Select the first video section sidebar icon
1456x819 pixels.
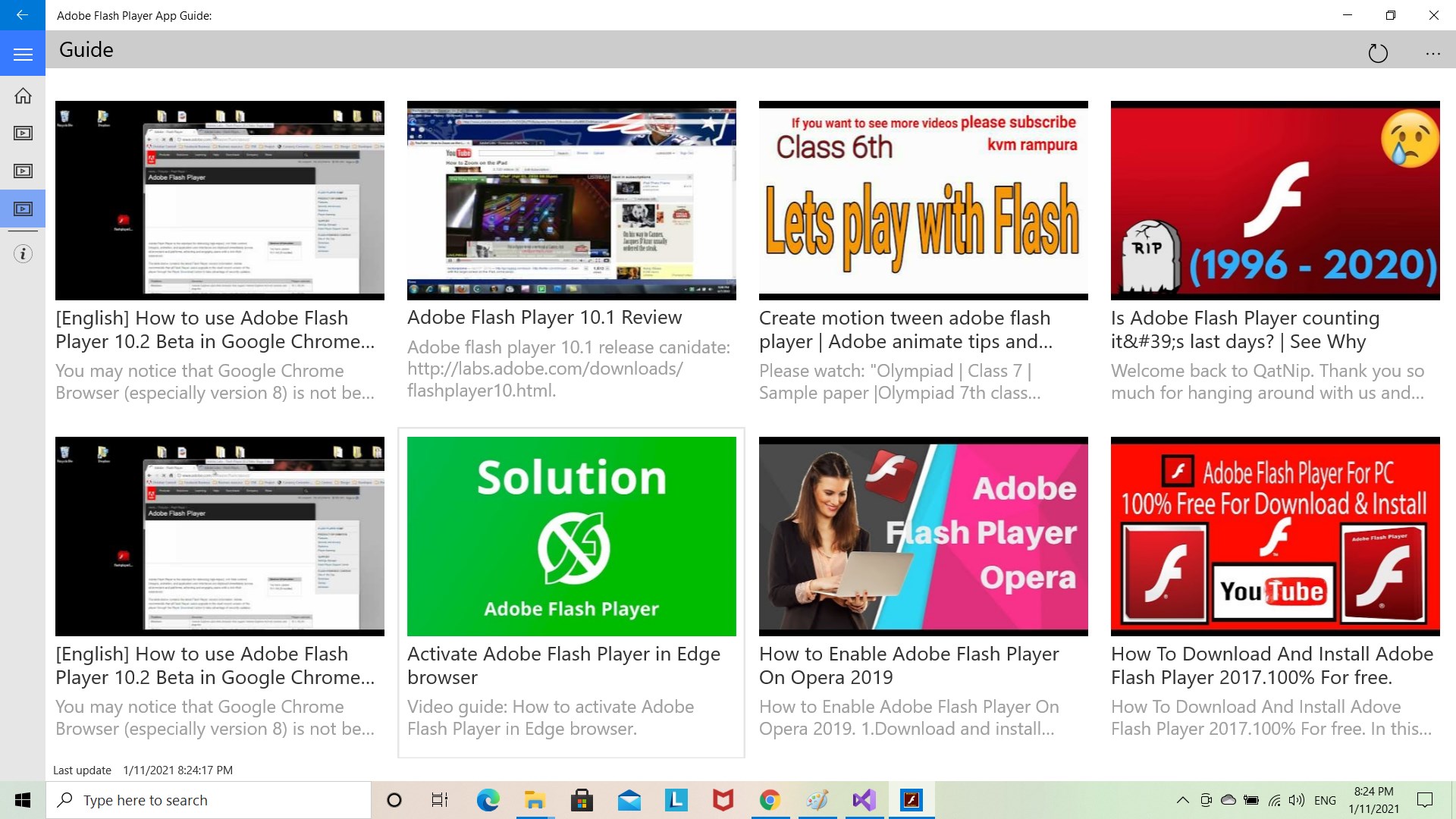point(23,133)
